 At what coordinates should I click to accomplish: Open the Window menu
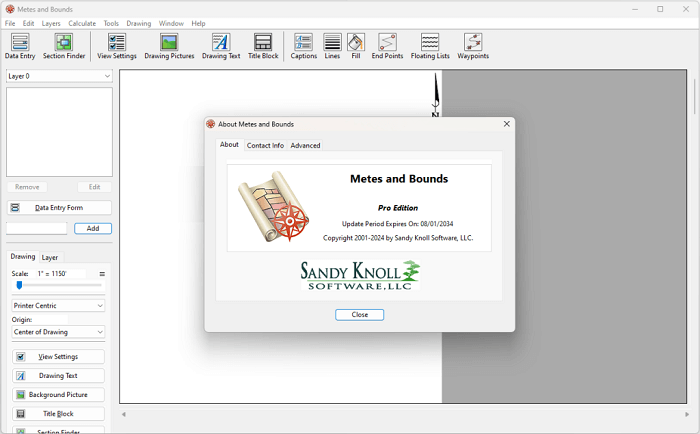pos(171,23)
